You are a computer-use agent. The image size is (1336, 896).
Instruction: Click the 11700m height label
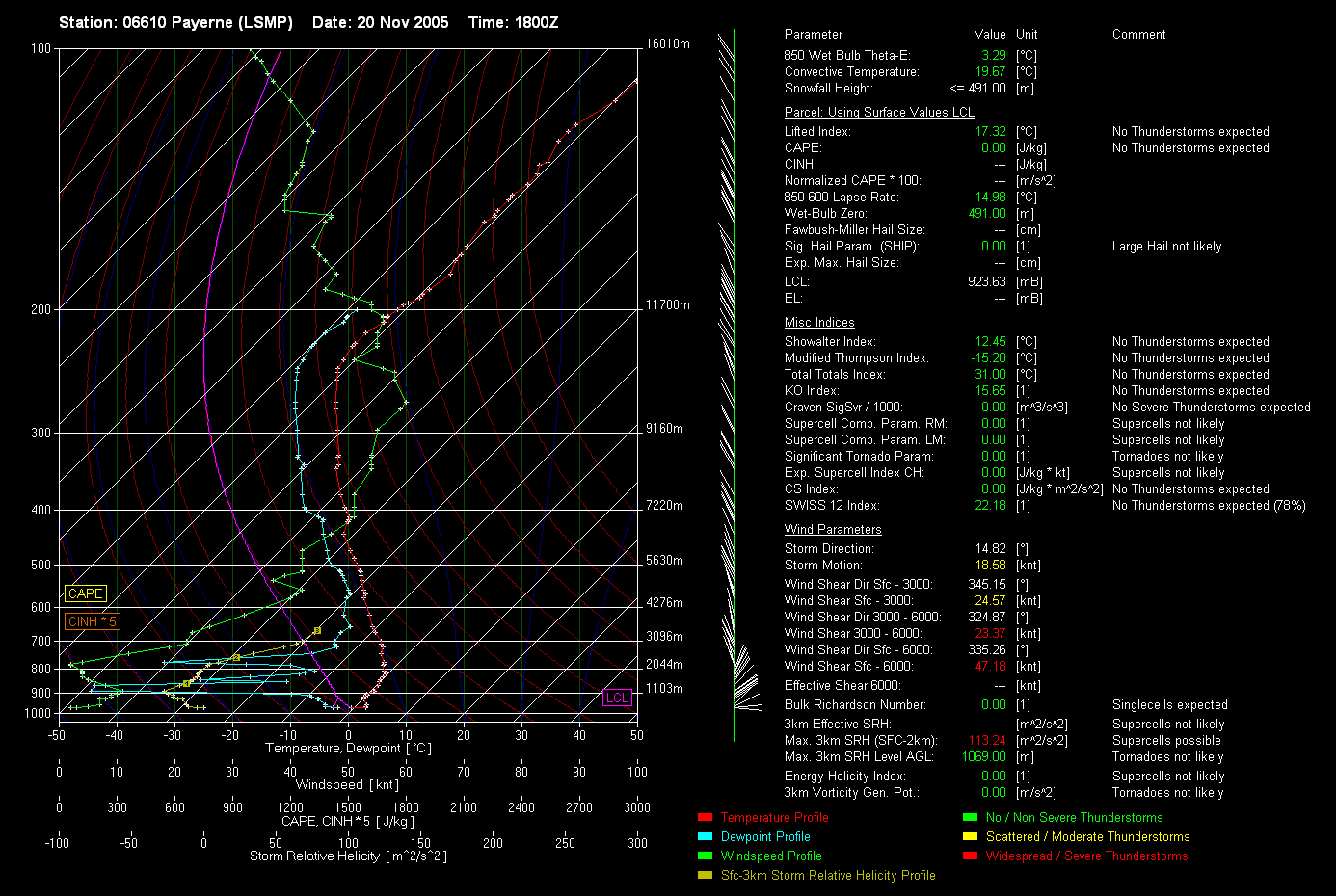(x=668, y=304)
